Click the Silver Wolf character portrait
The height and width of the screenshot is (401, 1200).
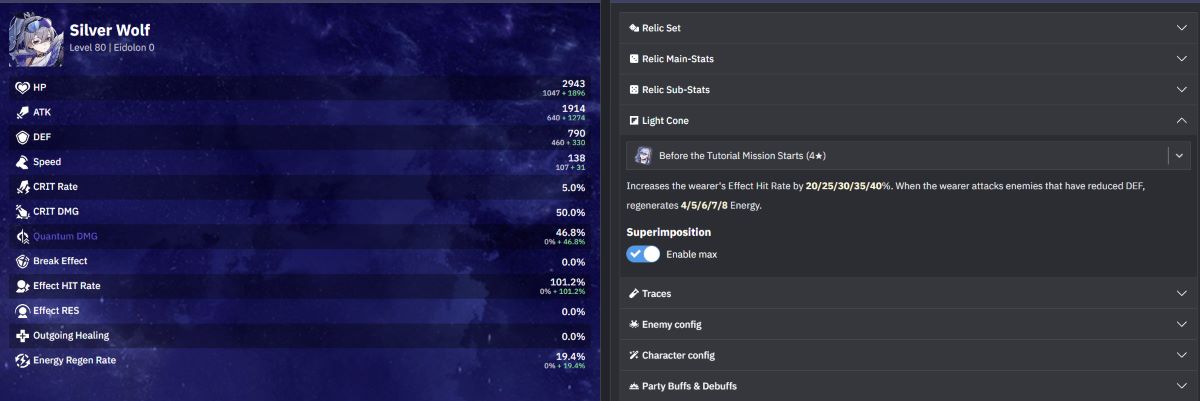37,38
